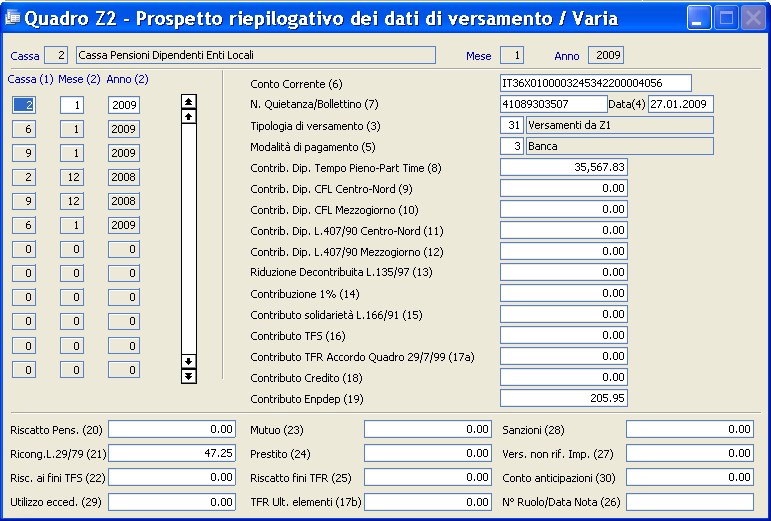Click the N° Ruolo/Data Nota (26) field
The image size is (771, 521).
pos(690,502)
